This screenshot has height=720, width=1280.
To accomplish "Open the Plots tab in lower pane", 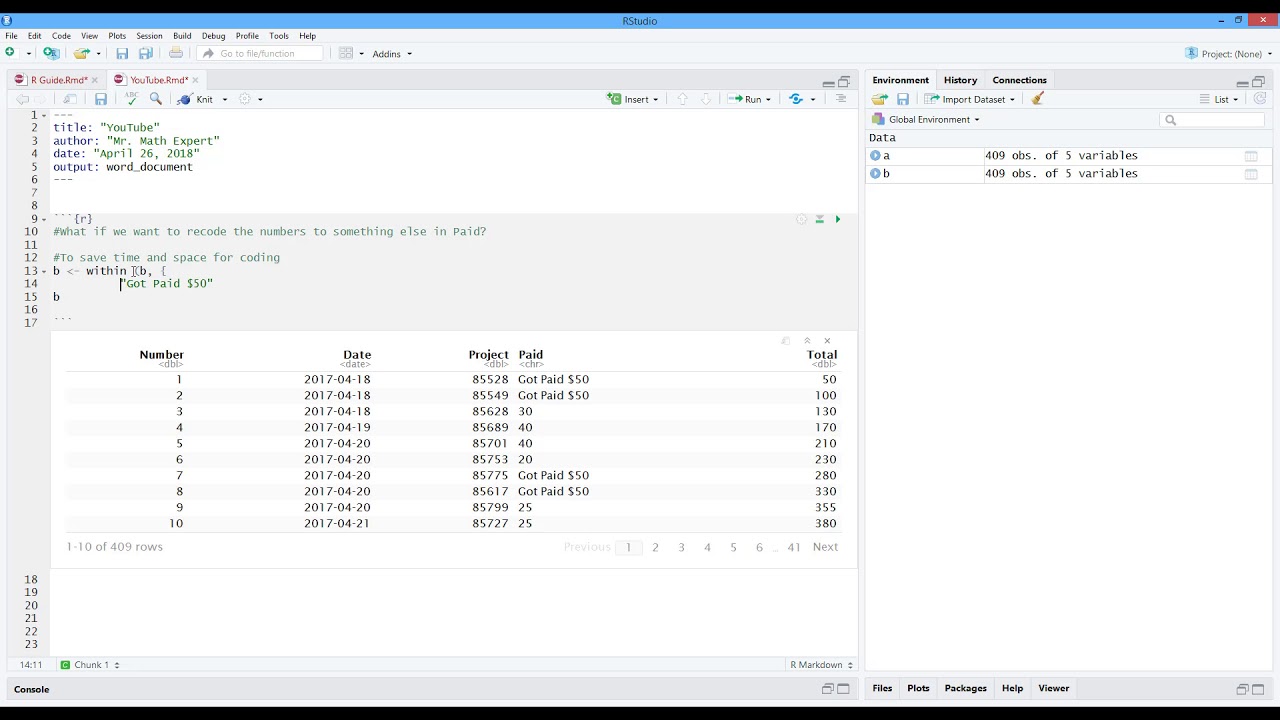I will 918,688.
